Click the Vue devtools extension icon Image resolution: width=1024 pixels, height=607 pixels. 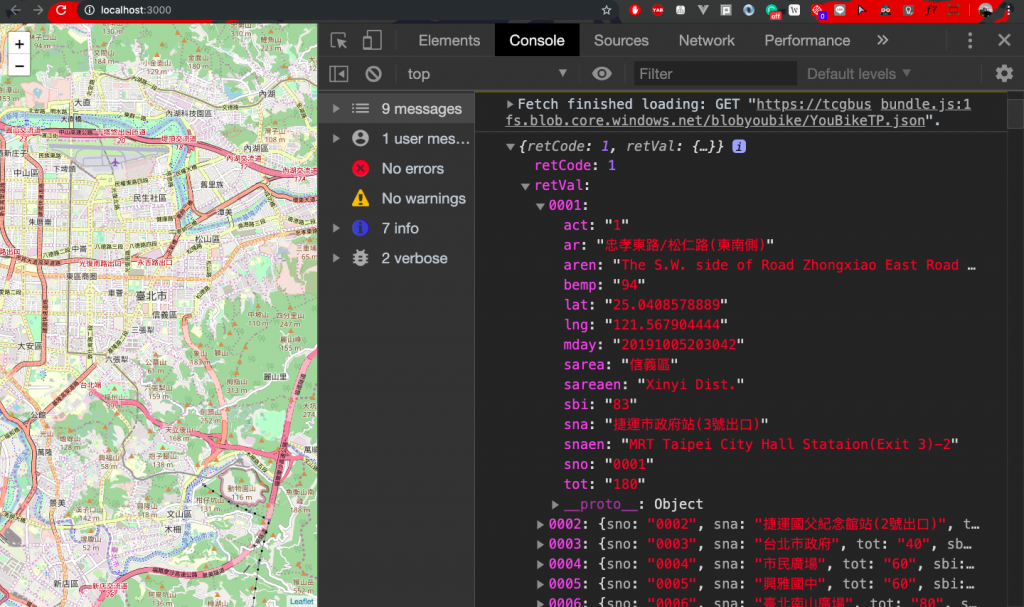pyautogui.click(x=703, y=10)
